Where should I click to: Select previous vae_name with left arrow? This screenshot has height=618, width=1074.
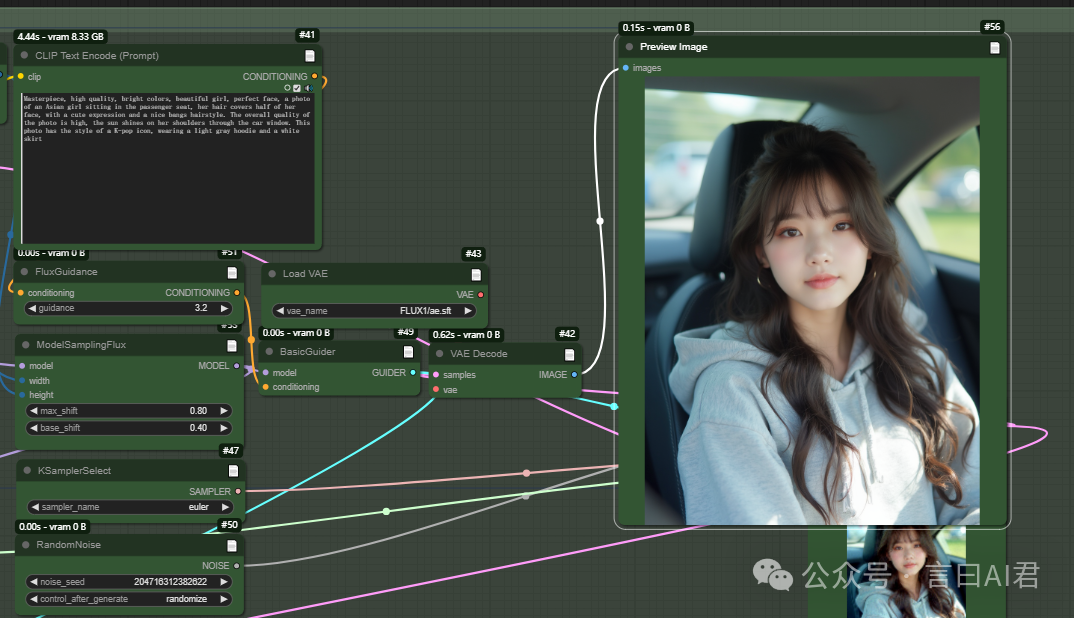point(280,311)
